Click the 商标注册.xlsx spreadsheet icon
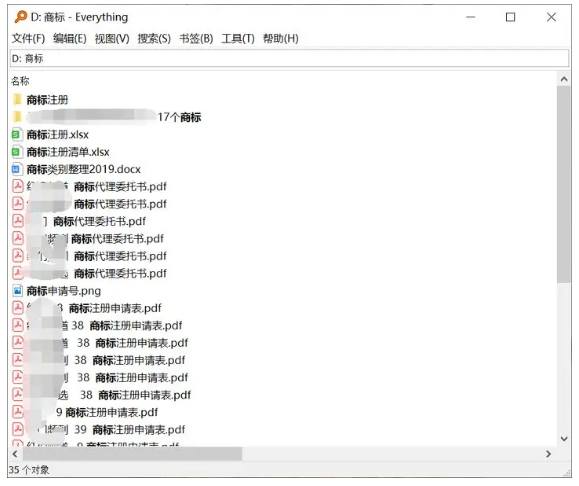The image size is (579, 486). pyautogui.click(x=16, y=134)
